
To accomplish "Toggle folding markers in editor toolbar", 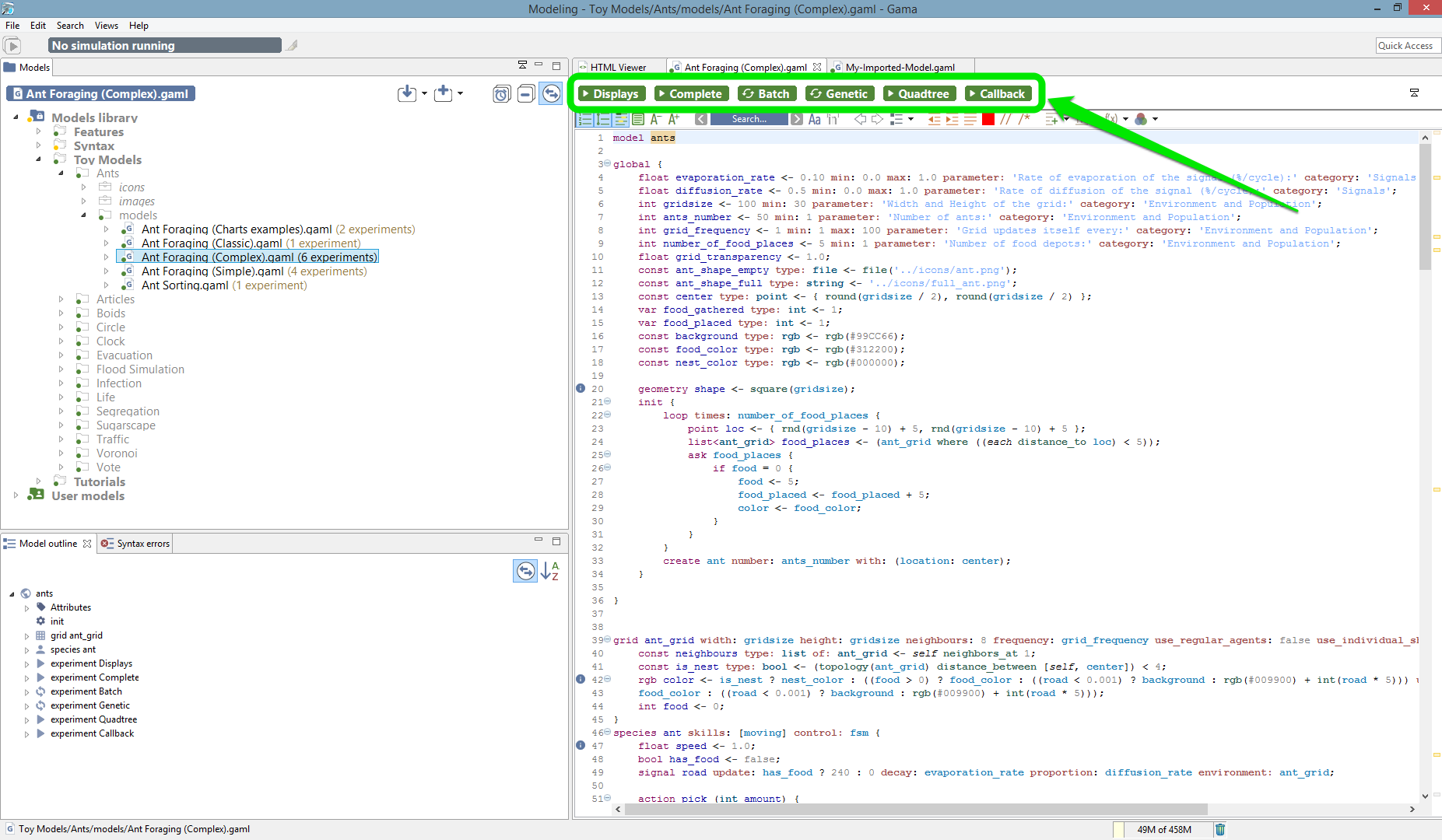I will pyautogui.click(x=603, y=119).
